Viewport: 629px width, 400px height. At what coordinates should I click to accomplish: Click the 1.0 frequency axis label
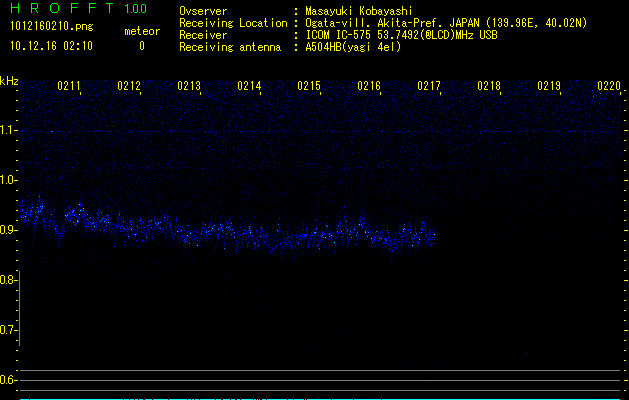click(8, 180)
